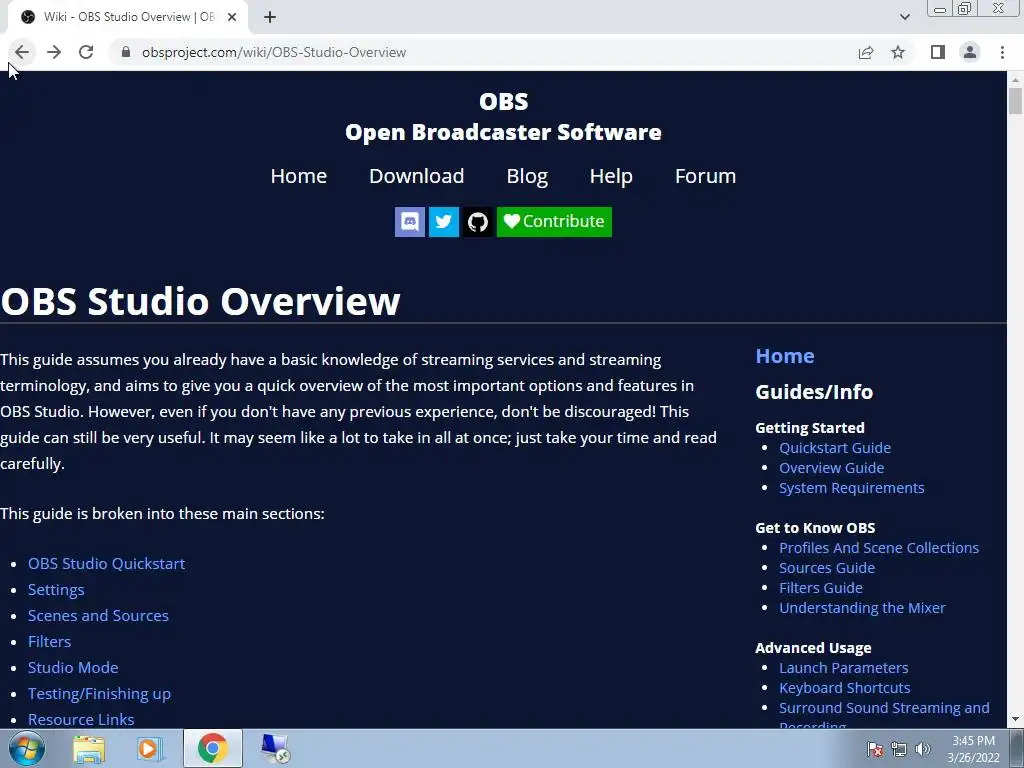Open the tab search chevron
The height and width of the screenshot is (768, 1024).
tap(904, 17)
